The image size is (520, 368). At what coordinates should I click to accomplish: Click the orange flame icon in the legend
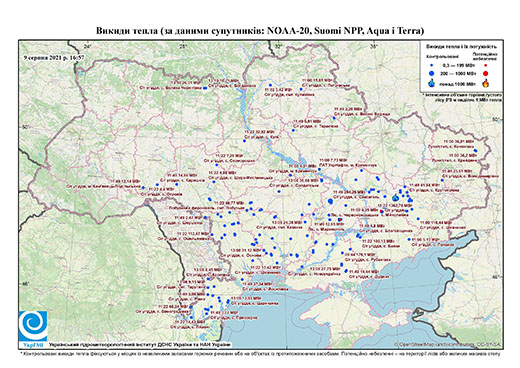click(486, 83)
